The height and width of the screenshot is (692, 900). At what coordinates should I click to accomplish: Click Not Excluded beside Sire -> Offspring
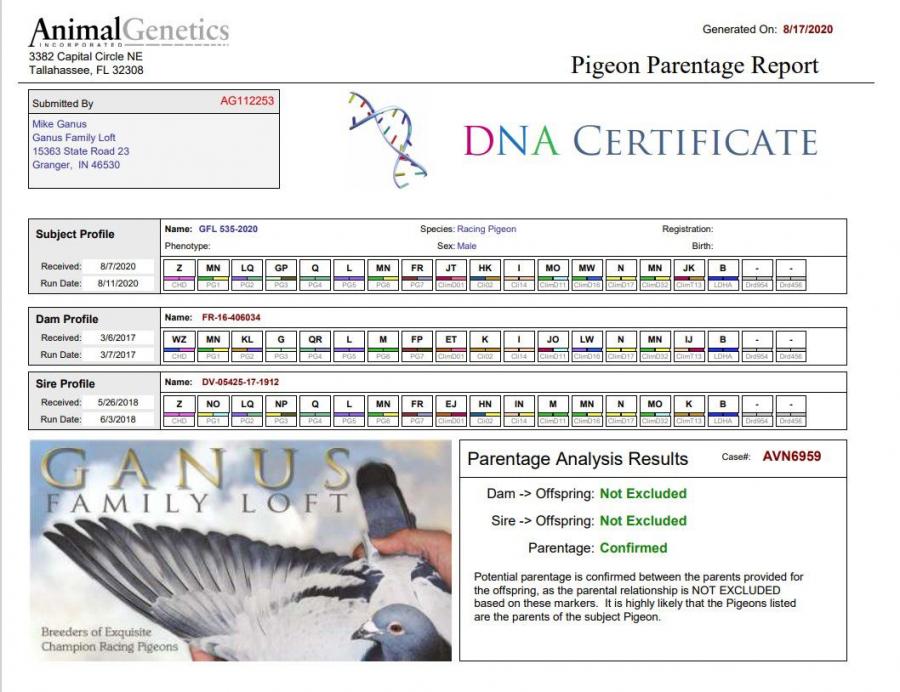[x=643, y=521]
